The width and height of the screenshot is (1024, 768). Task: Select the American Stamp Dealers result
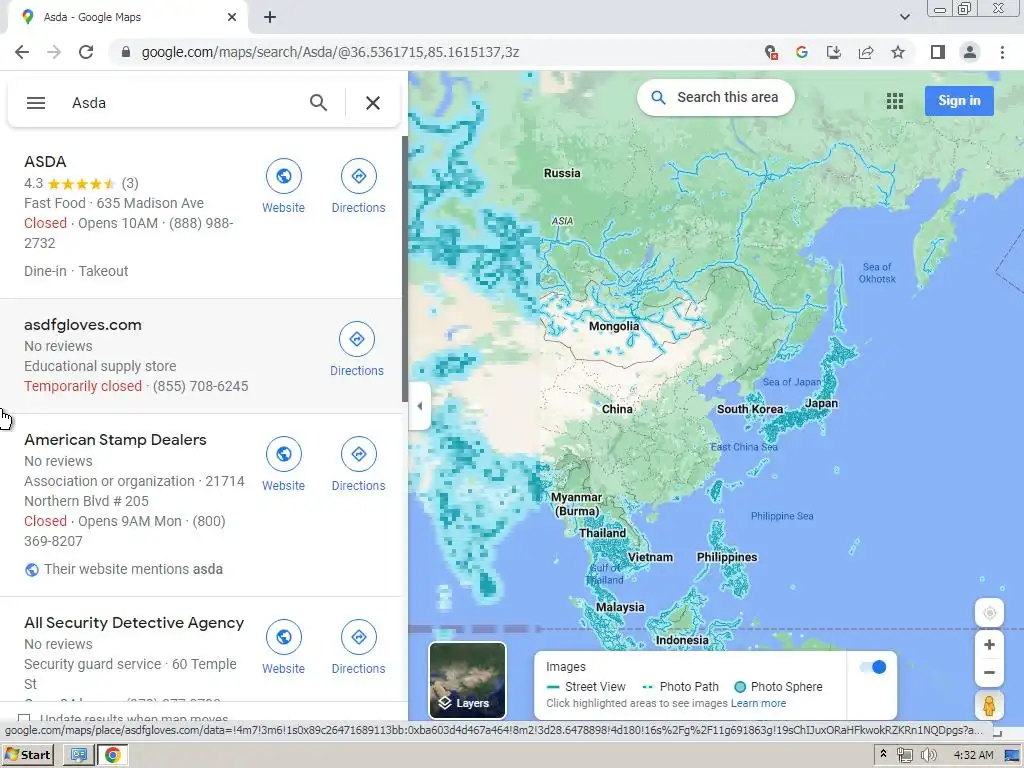coord(116,440)
